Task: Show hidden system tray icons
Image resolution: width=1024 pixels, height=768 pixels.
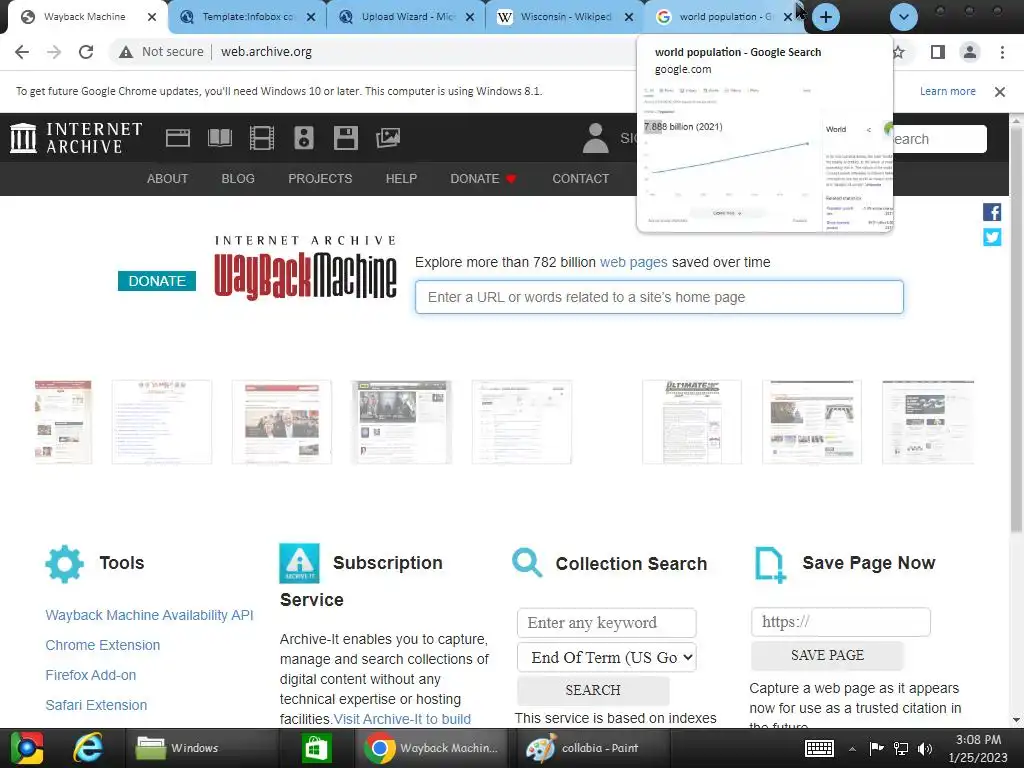Action: pyautogui.click(x=852, y=748)
